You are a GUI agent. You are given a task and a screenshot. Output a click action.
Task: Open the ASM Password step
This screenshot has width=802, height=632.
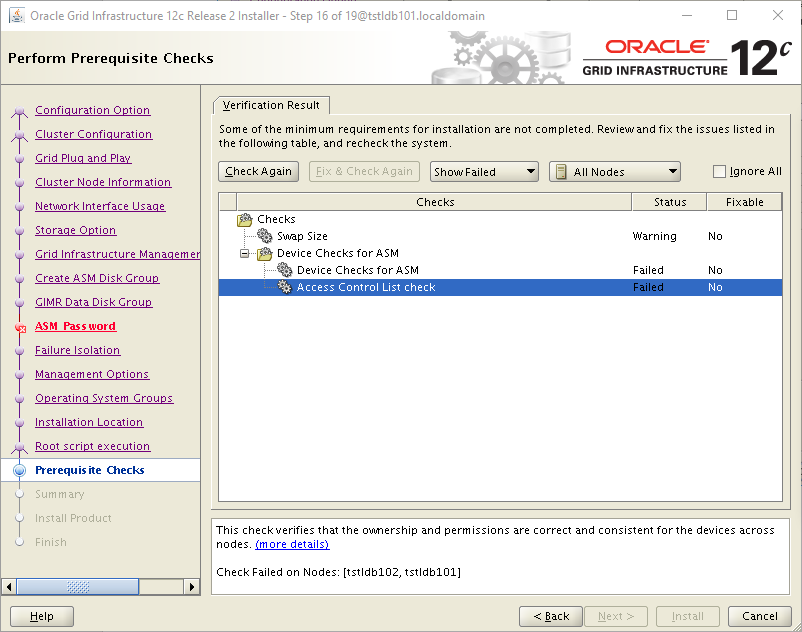click(x=76, y=326)
